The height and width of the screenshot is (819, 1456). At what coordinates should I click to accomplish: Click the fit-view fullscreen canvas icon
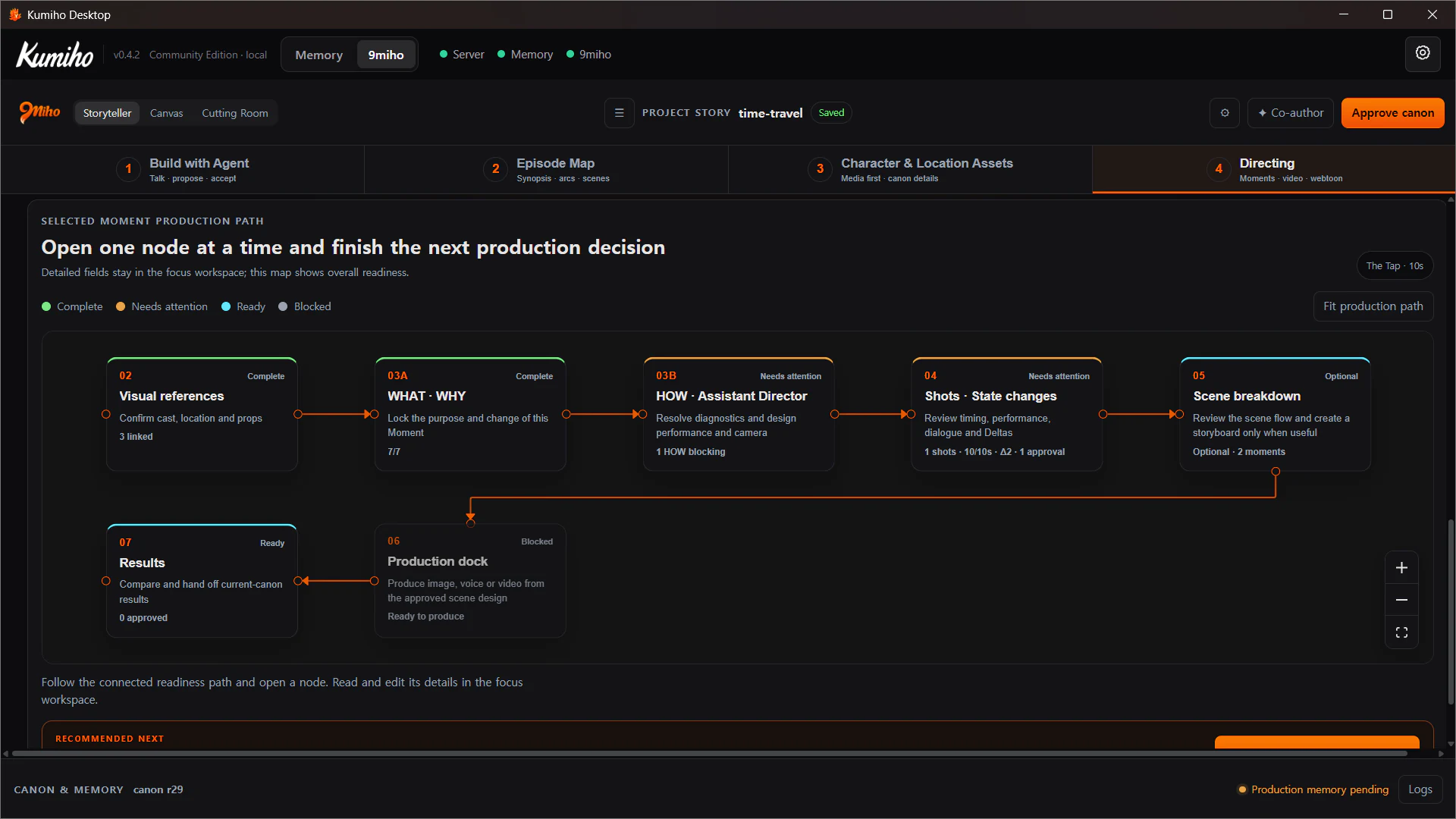tap(1401, 632)
